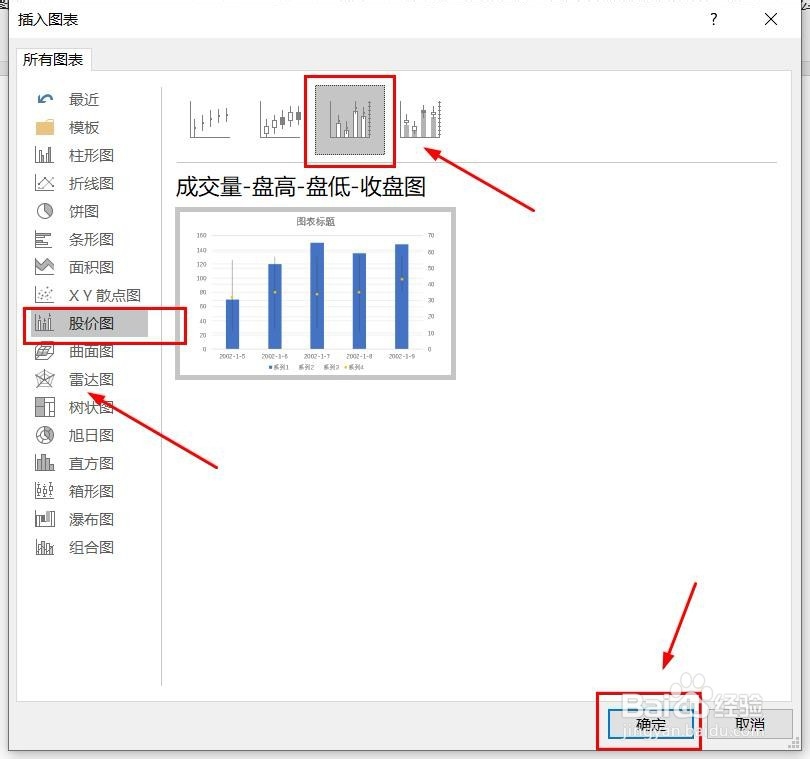Click the 瀑布图 label text

[91, 519]
